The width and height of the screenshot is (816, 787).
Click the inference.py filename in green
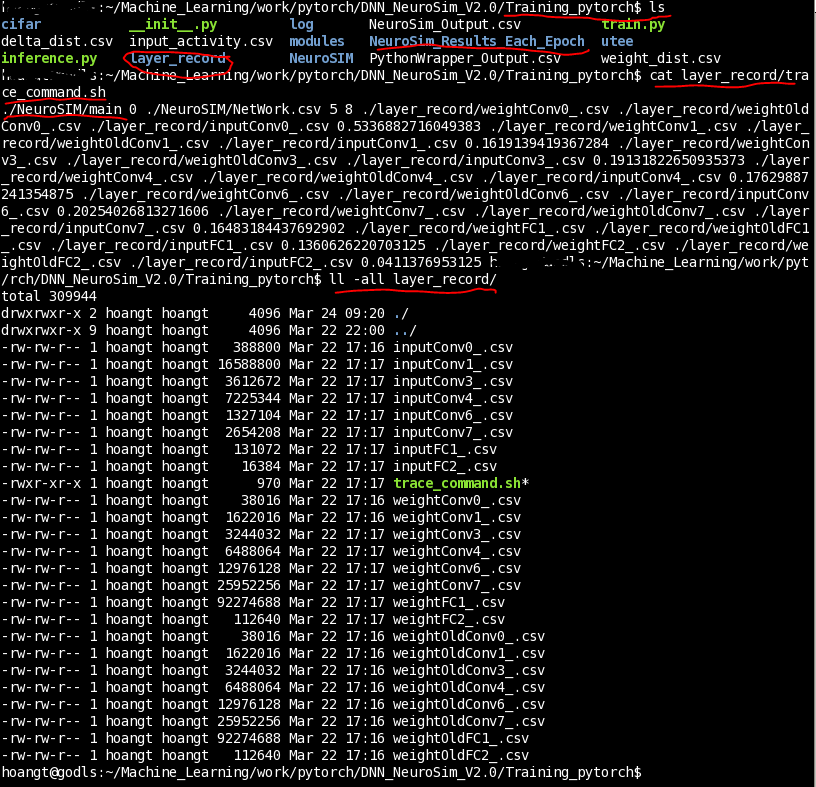(47, 58)
